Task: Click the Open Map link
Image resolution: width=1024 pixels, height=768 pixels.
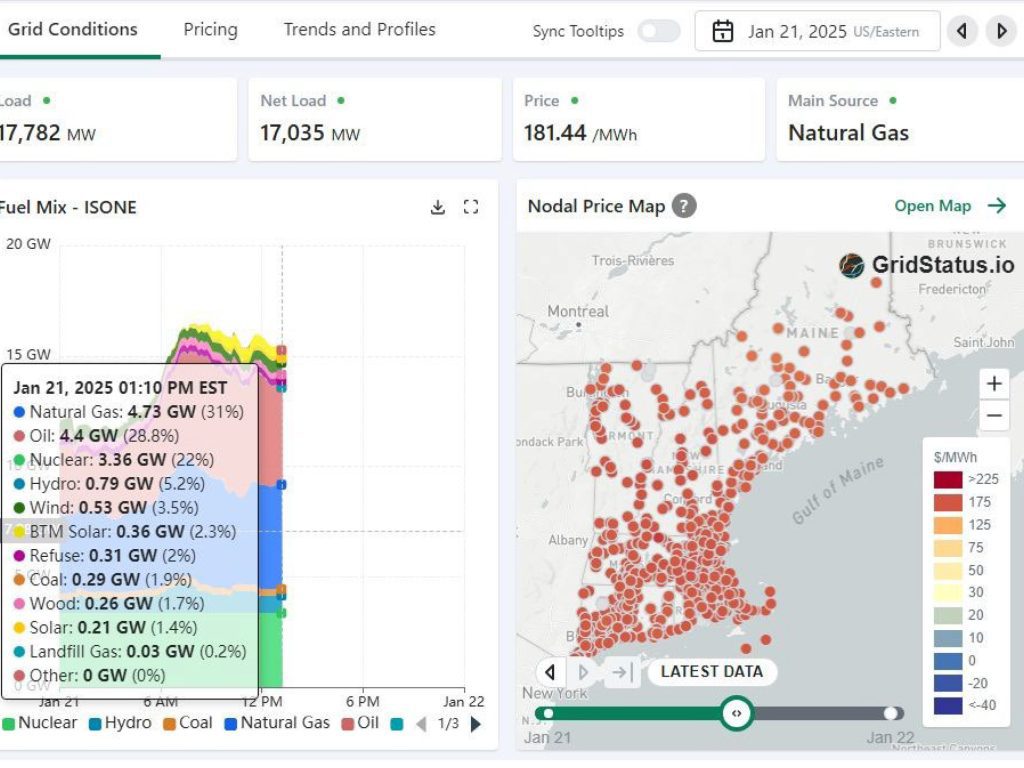Action: tap(950, 206)
